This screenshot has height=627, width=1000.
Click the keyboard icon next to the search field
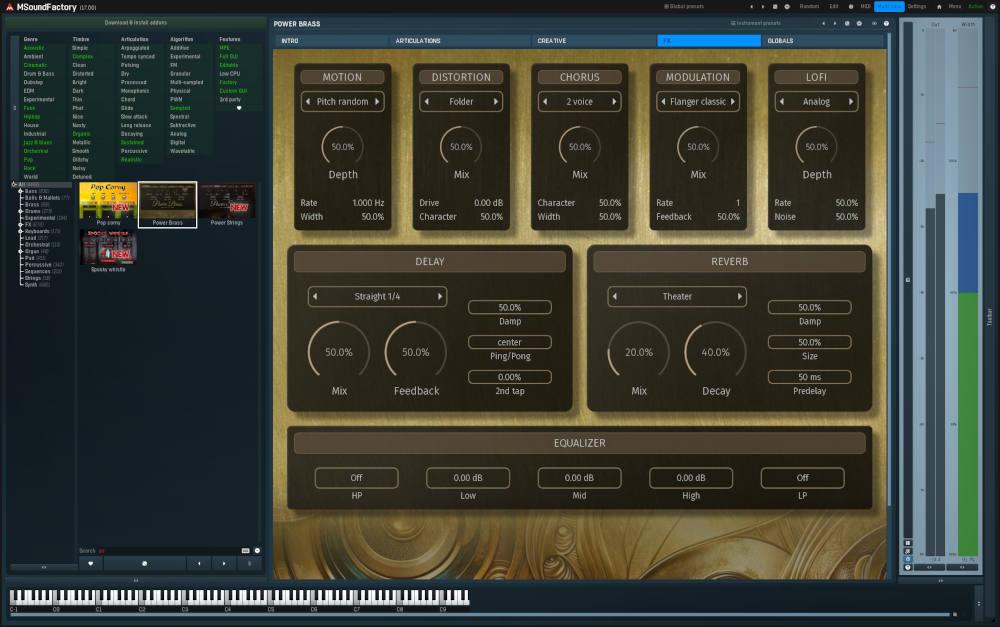[245, 551]
